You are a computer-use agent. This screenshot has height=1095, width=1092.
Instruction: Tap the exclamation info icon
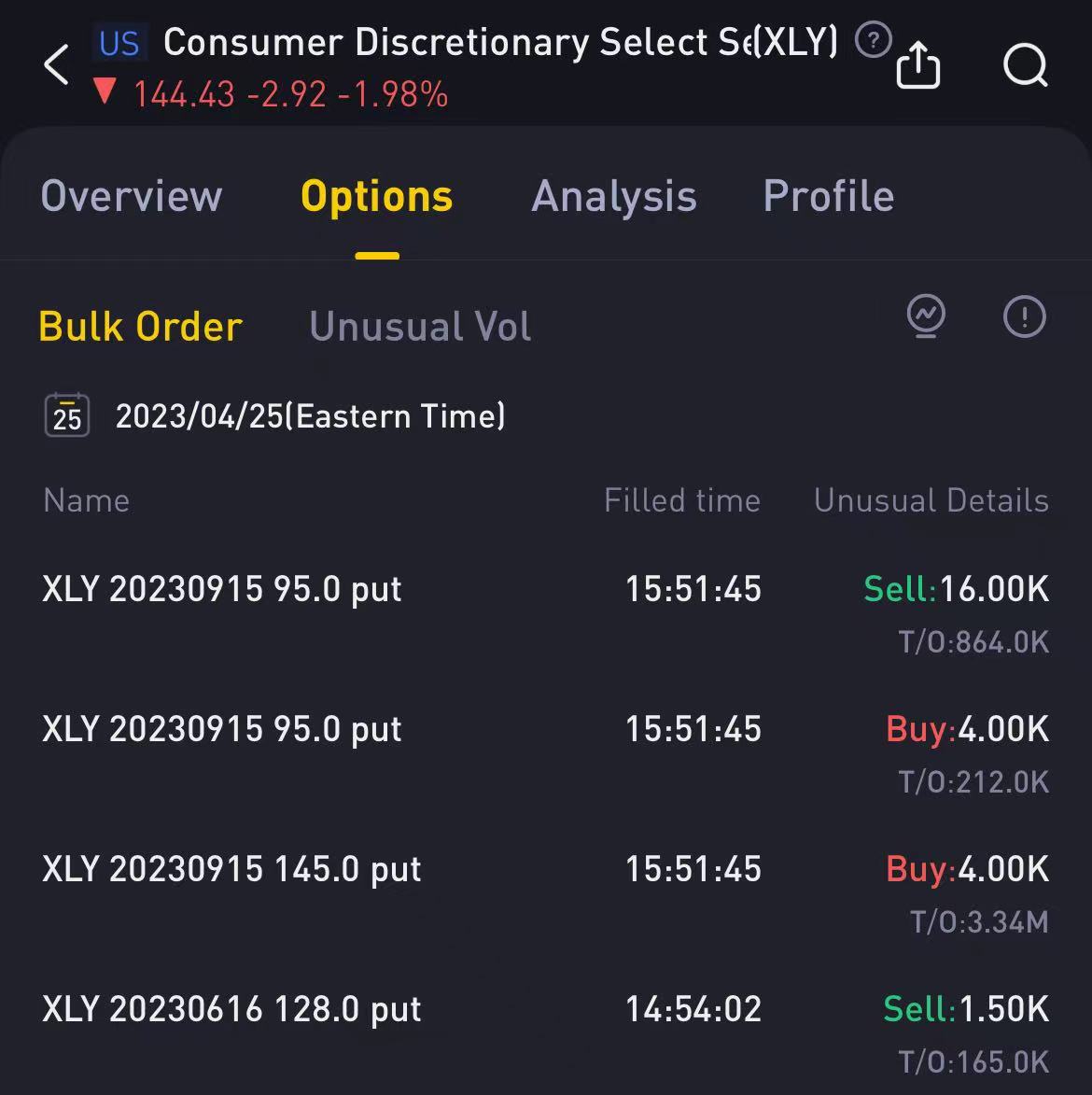pos(1024,317)
